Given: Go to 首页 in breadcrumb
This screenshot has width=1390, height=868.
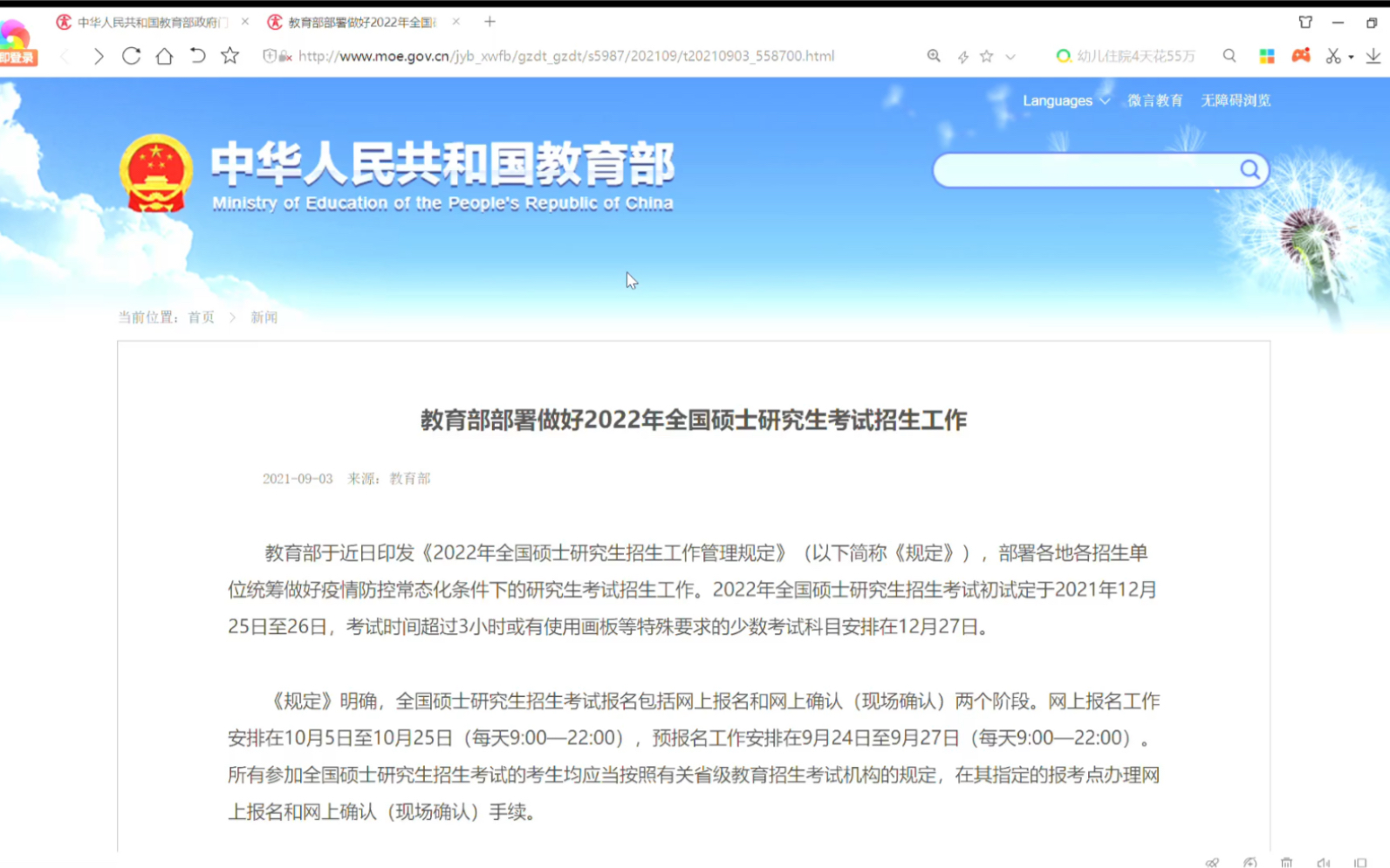Looking at the screenshot, I should (x=201, y=318).
